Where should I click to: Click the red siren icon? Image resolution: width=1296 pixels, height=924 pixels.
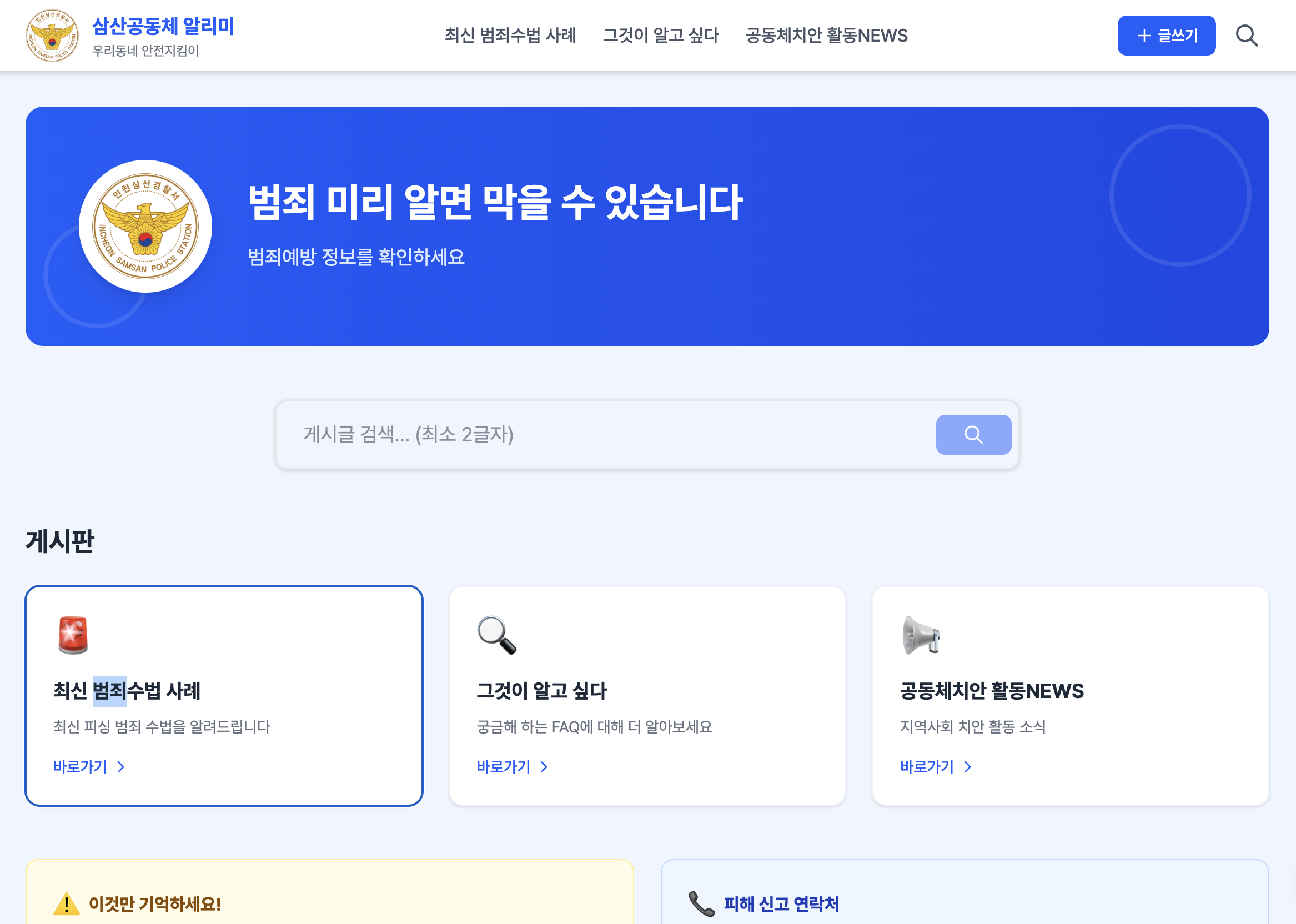[x=73, y=635]
